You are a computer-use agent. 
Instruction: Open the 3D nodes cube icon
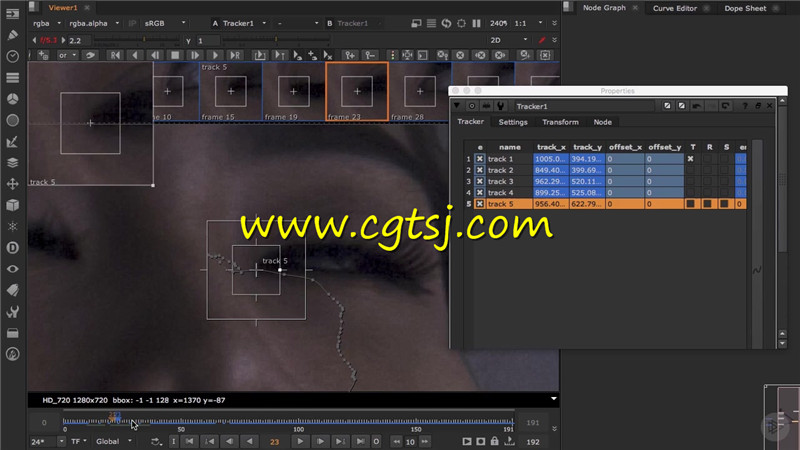click(x=13, y=205)
